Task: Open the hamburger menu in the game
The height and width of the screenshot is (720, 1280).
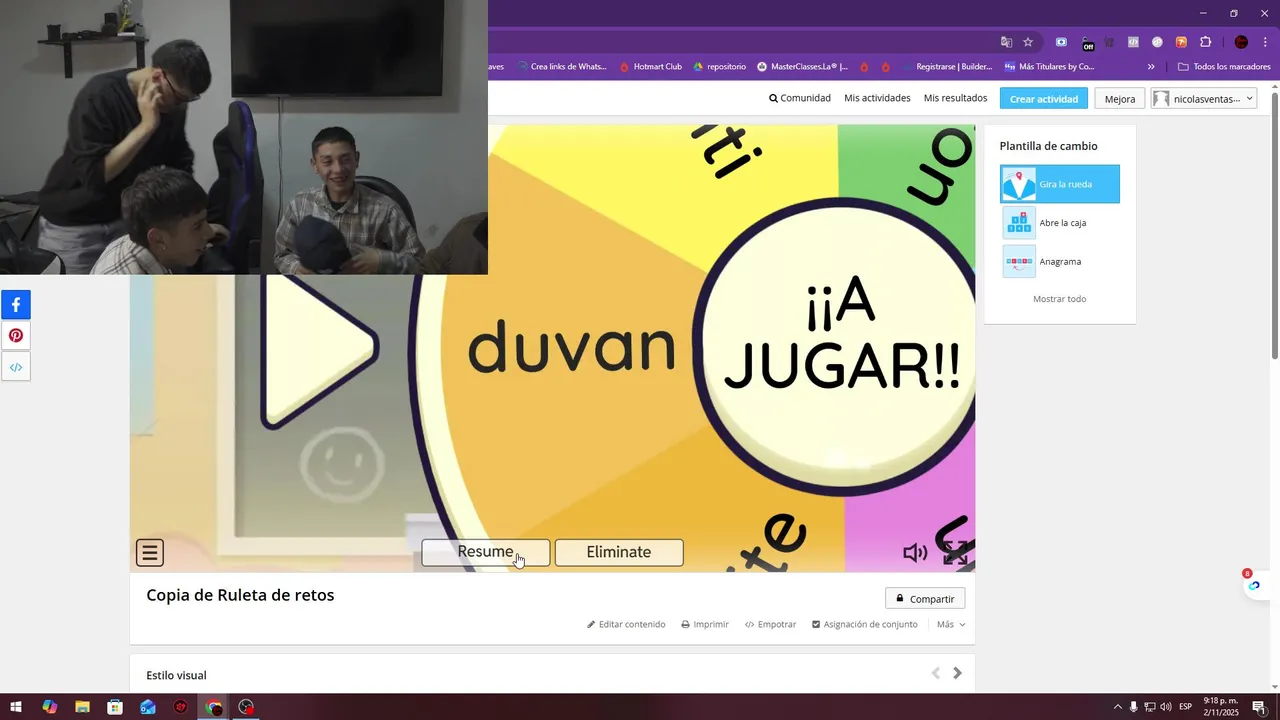Action: [150, 552]
